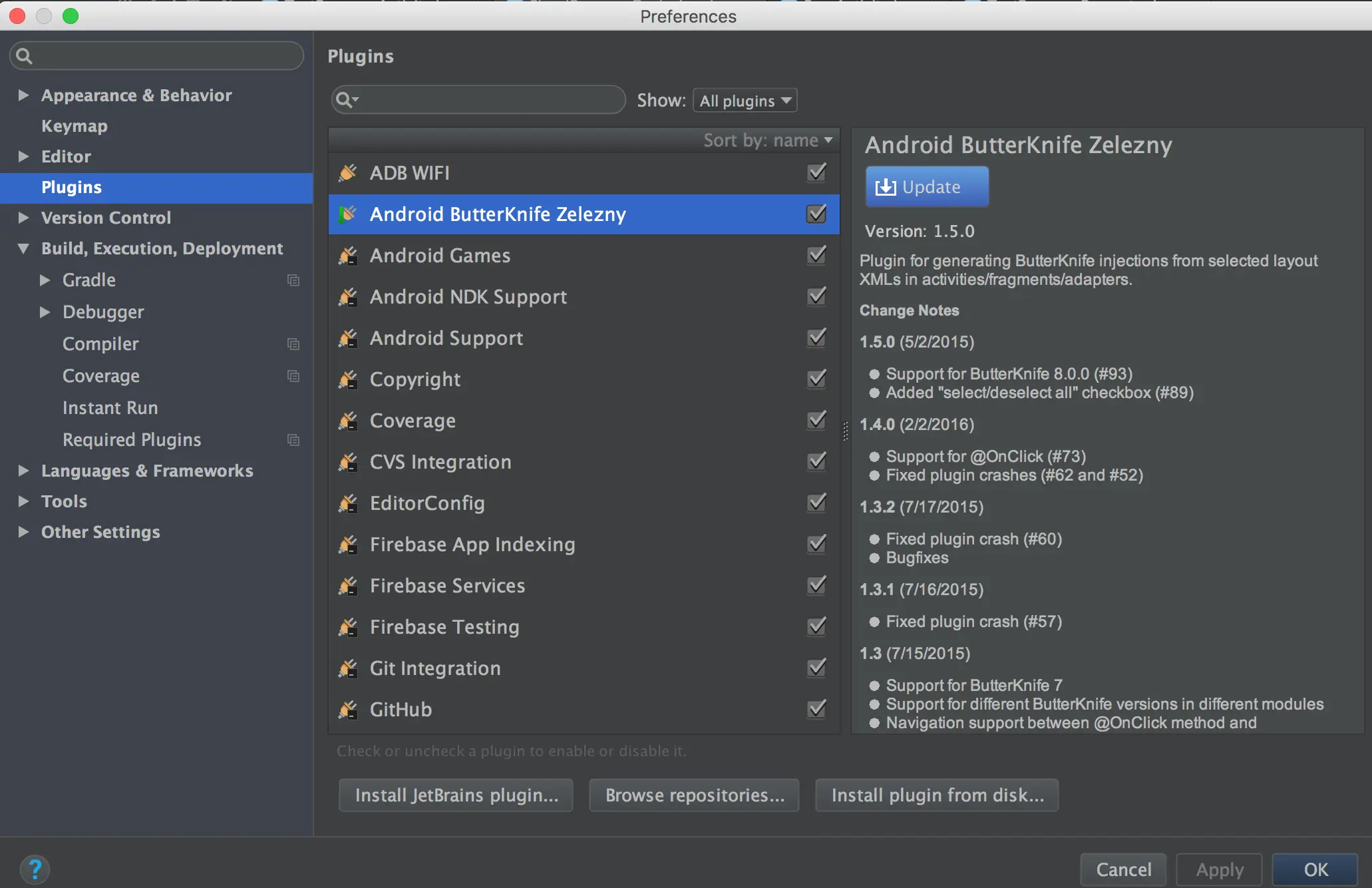Click Browse repositories button
This screenshot has width=1372, height=888.
695,795
